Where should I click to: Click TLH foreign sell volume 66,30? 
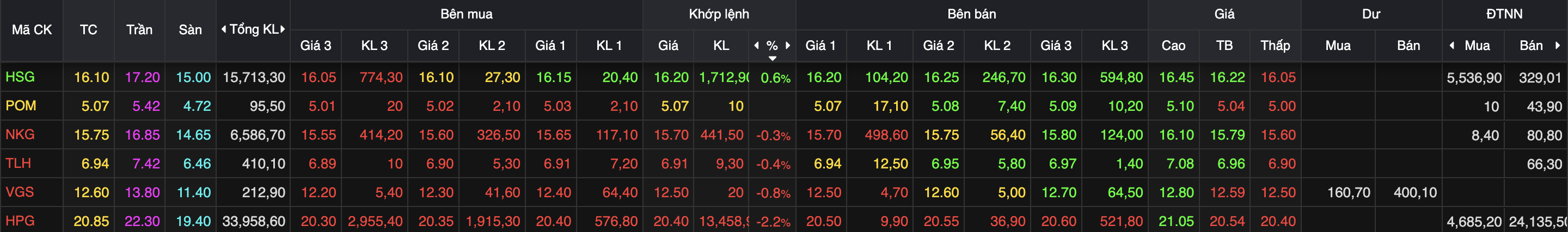(1544, 164)
